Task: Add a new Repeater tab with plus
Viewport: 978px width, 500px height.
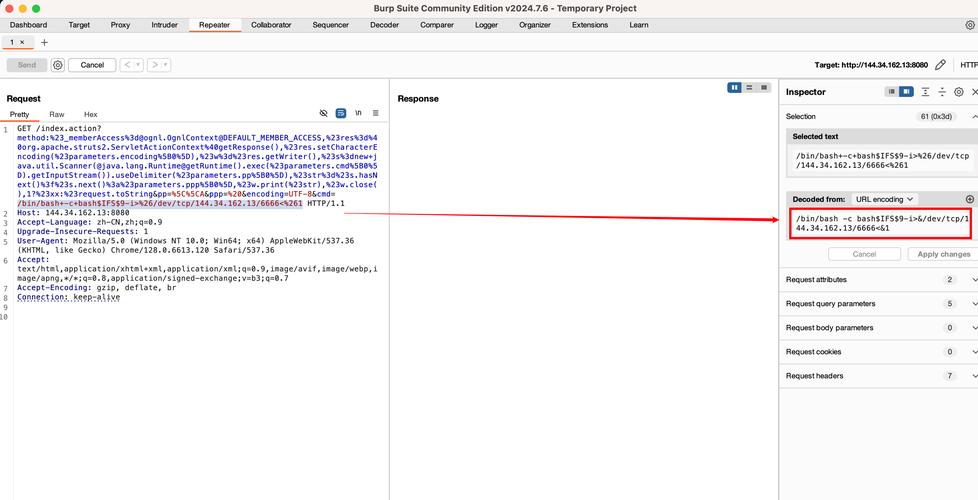Action: pos(44,42)
